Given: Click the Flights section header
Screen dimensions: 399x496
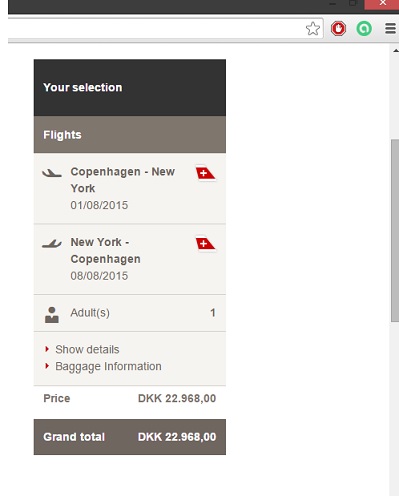Looking at the screenshot, I should pyautogui.click(x=130, y=135).
